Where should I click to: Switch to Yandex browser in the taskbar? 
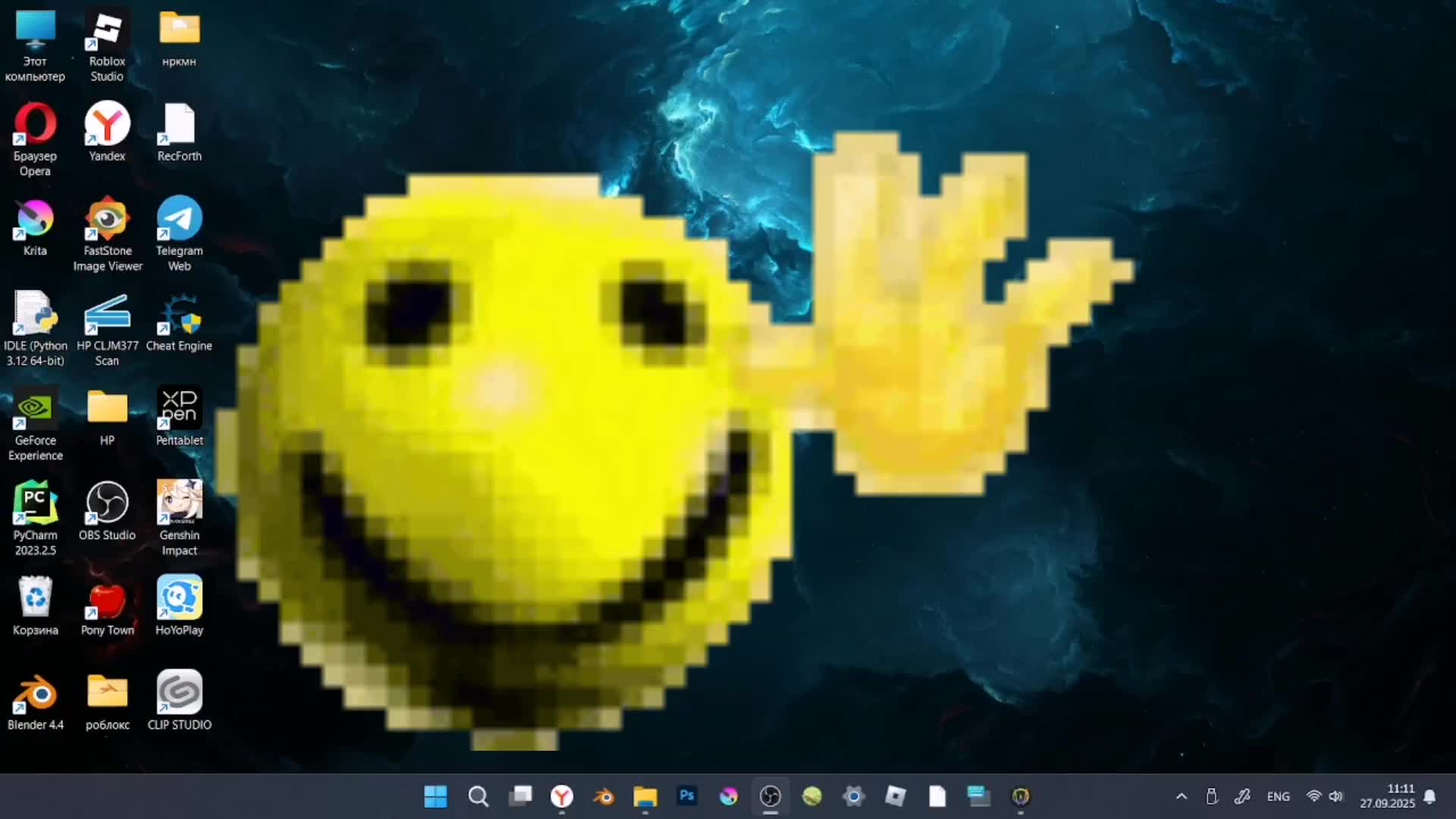tap(562, 796)
